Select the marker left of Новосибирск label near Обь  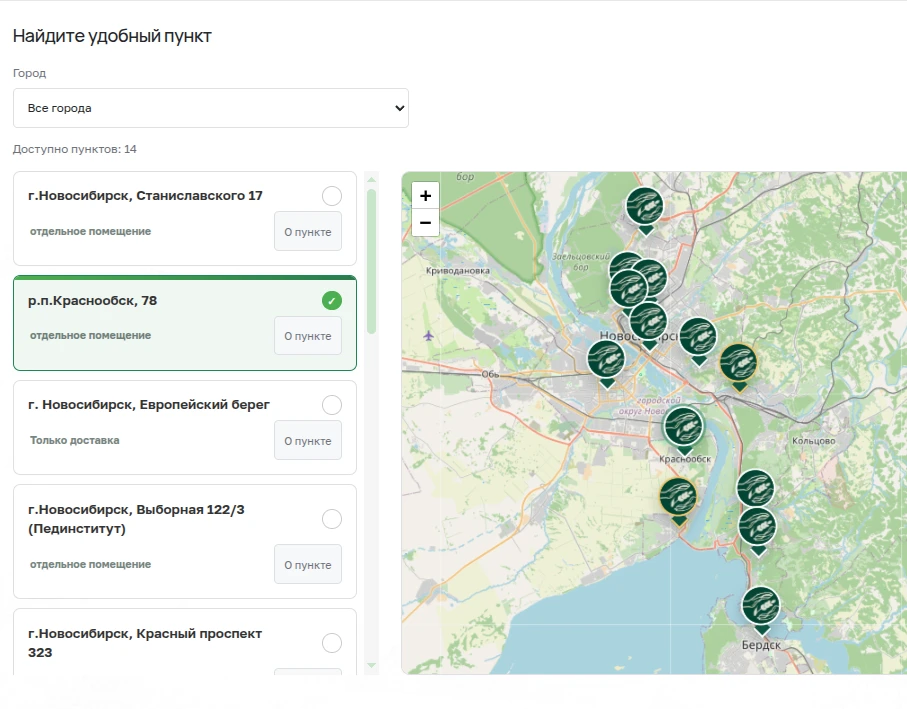(606, 362)
